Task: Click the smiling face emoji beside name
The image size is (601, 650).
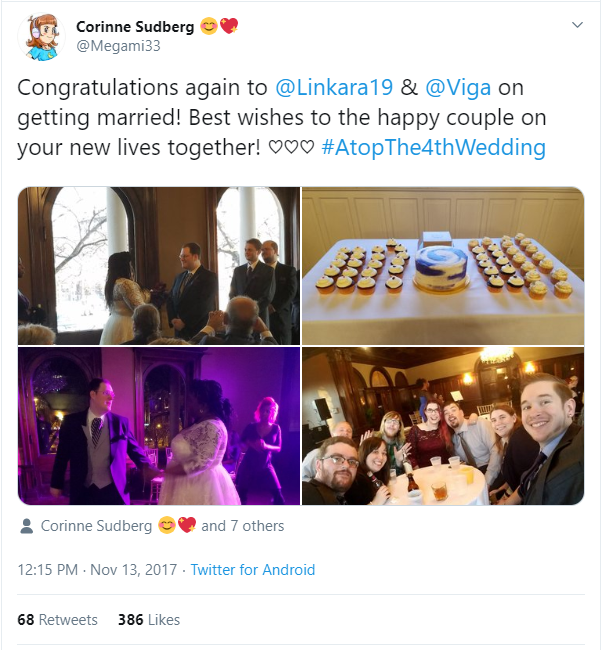Action: [209, 27]
